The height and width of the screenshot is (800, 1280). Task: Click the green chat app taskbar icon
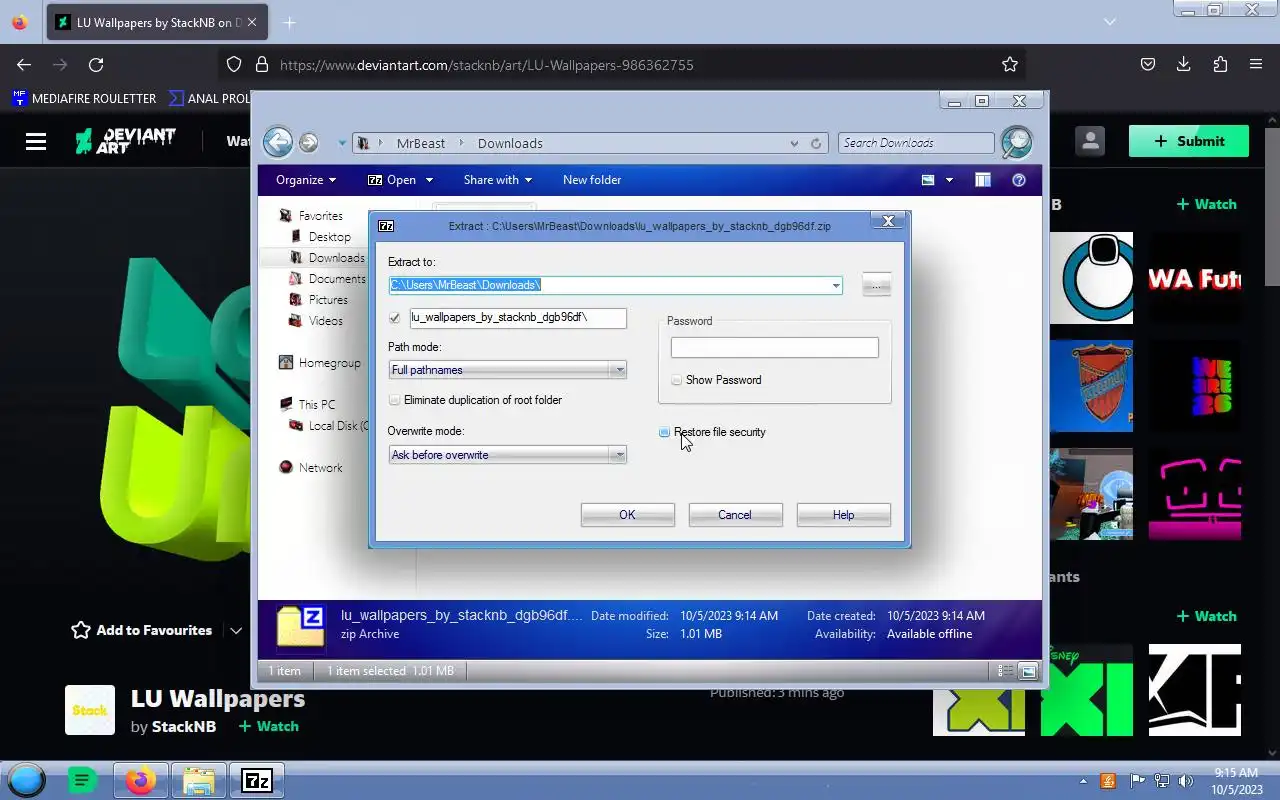coord(83,780)
